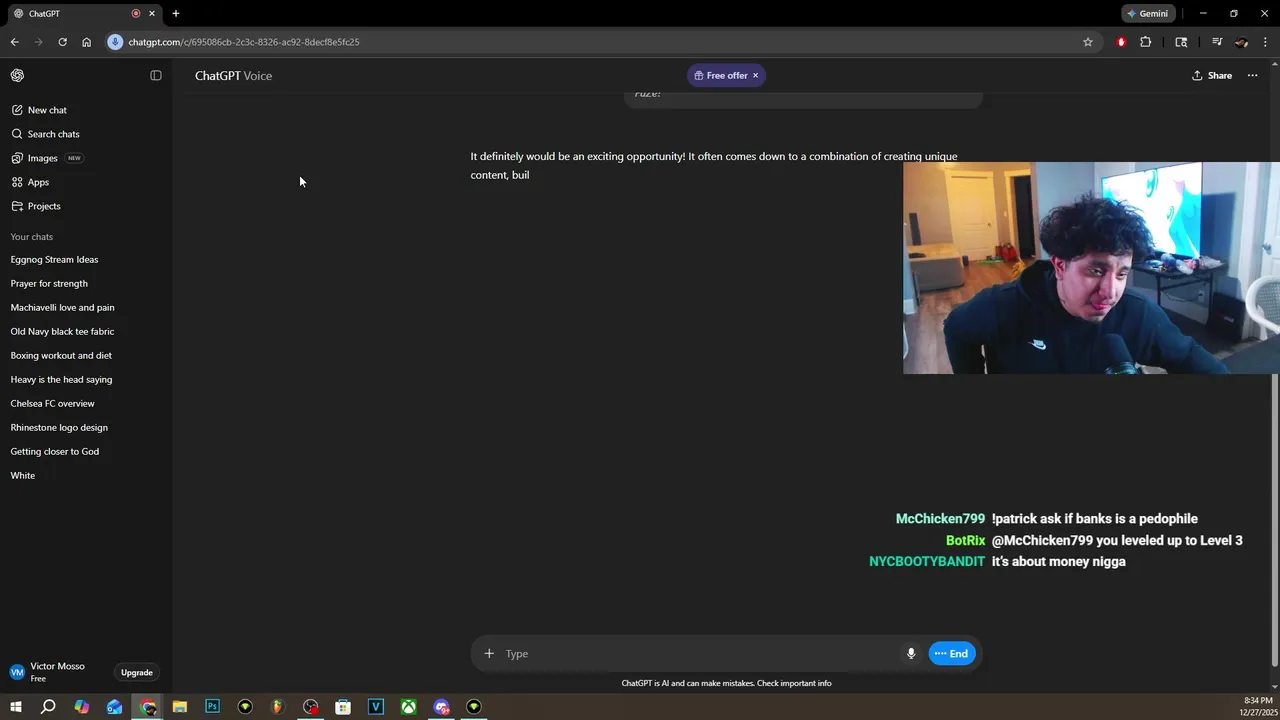Click the address bar URL
The width and height of the screenshot is (1280, 720).
click(243, 42)
